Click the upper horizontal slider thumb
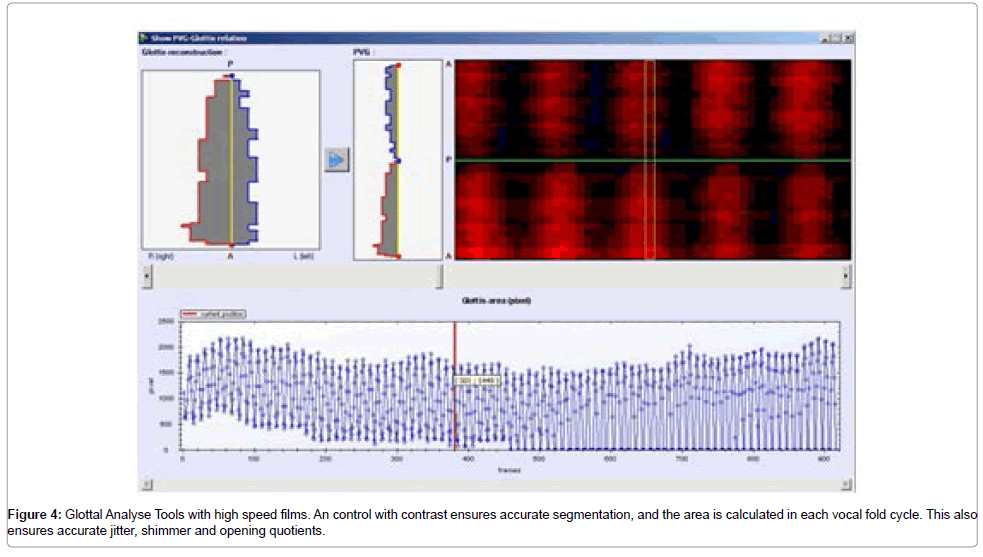The height and width of the screenshot is (557, 983). (439, 276)
